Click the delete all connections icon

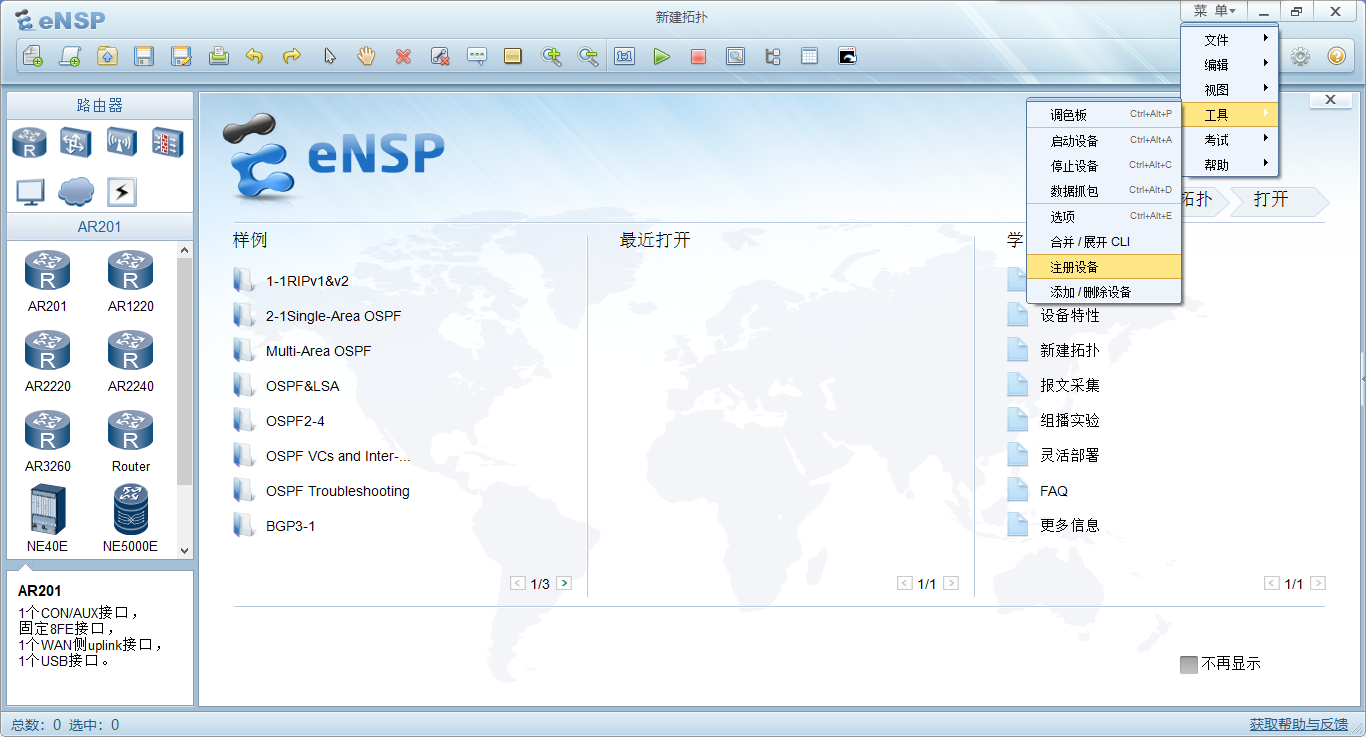[440, 57]
